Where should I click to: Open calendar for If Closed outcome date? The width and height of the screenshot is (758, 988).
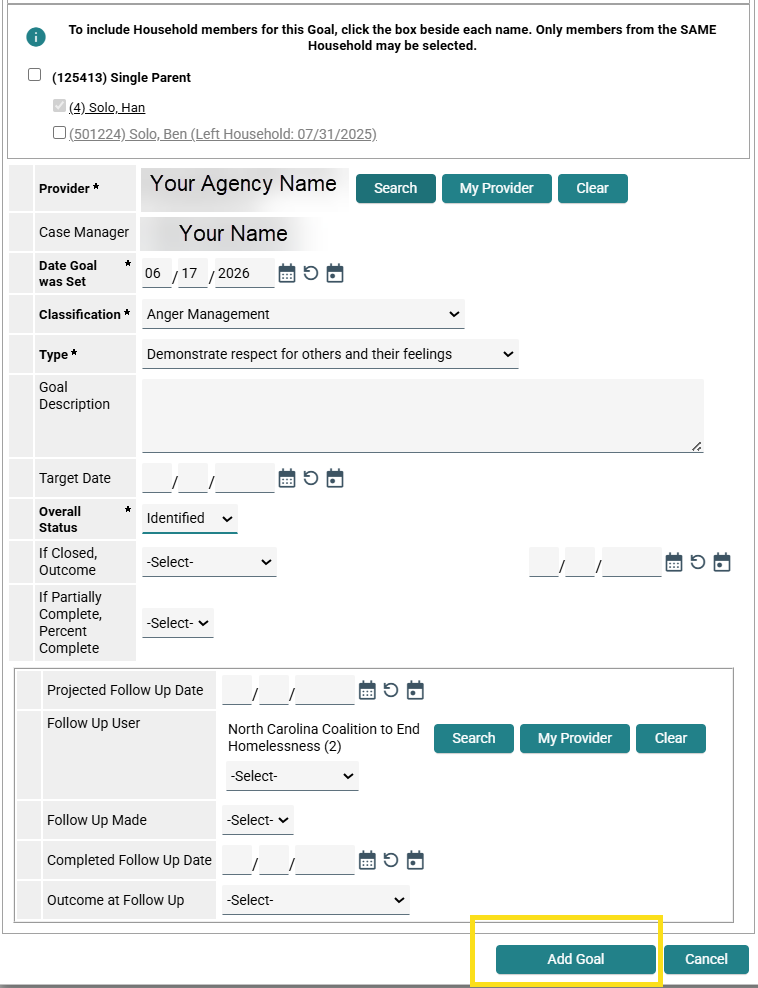[674, 562]
